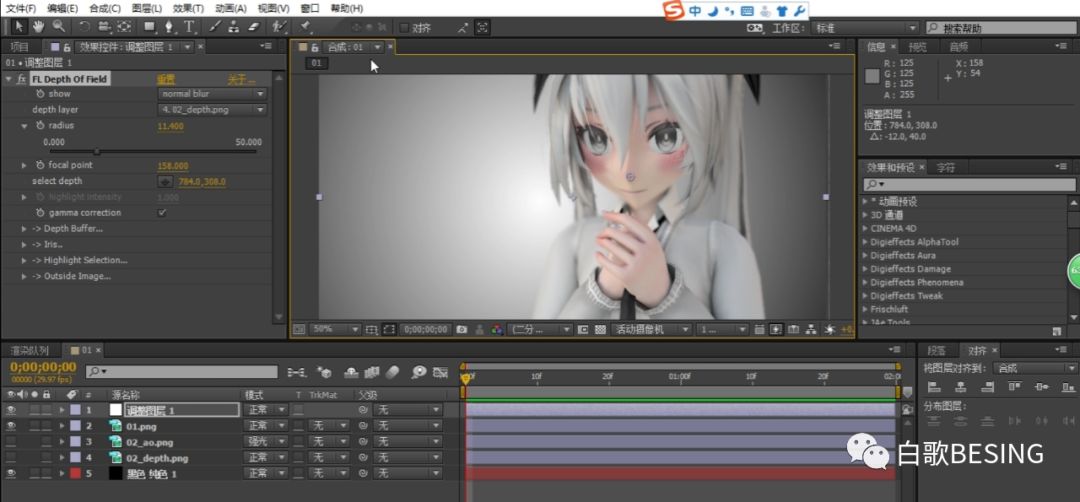Open the 活动摄像机 camera view dropdown
Screen dimensions: 1080x502
coord(650,330)
